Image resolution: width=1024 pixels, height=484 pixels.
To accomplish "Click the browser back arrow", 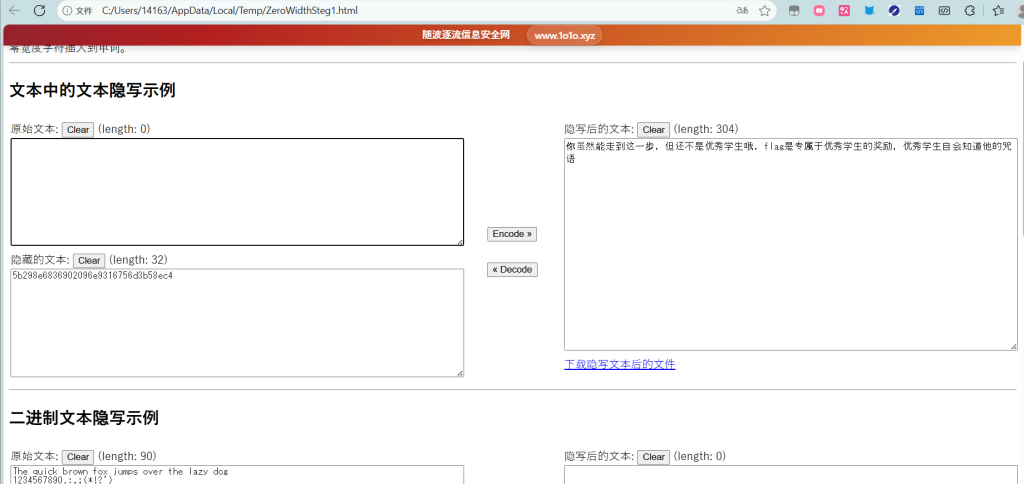I will [x=13, y=10].
